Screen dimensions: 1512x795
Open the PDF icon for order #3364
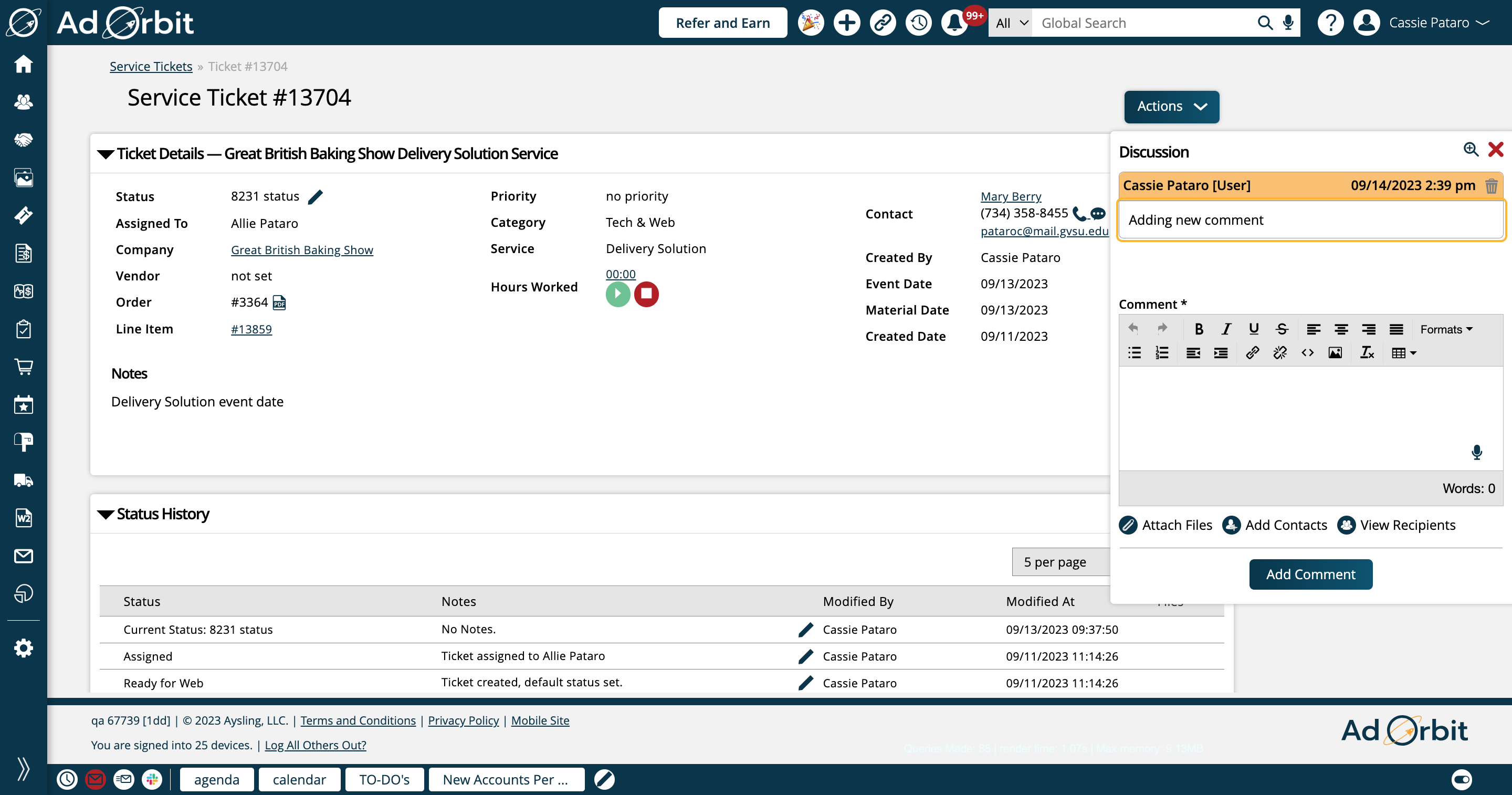click(280, 302)
